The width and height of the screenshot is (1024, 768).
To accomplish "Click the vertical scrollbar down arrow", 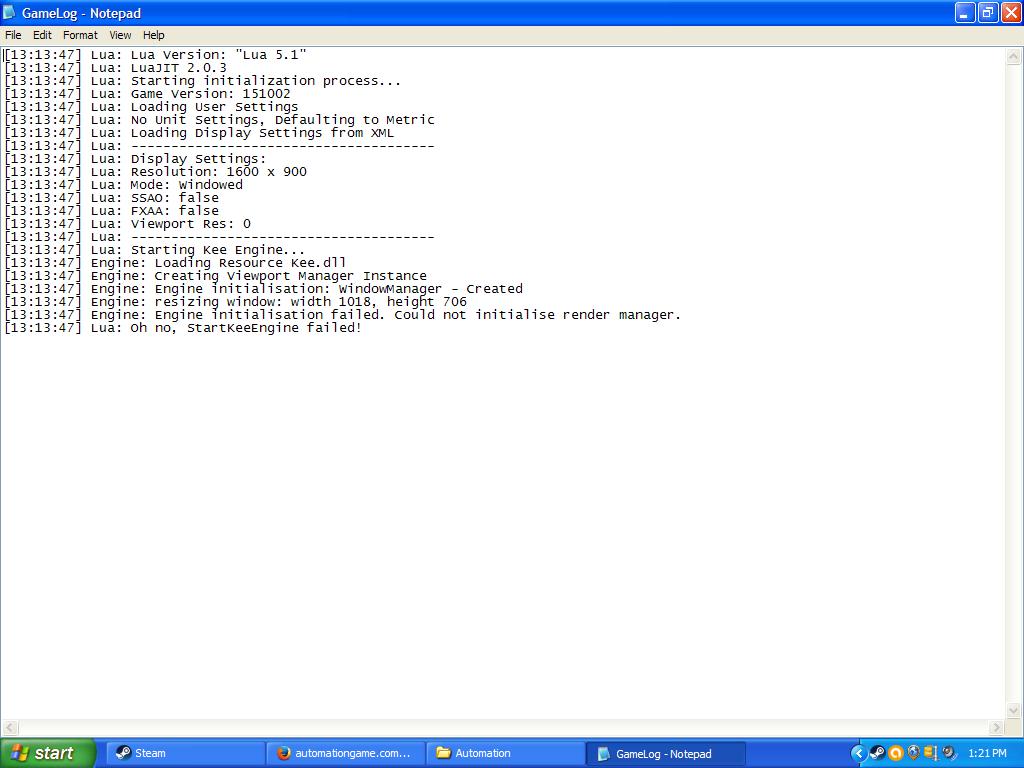I will click(x=1014, y=711).
